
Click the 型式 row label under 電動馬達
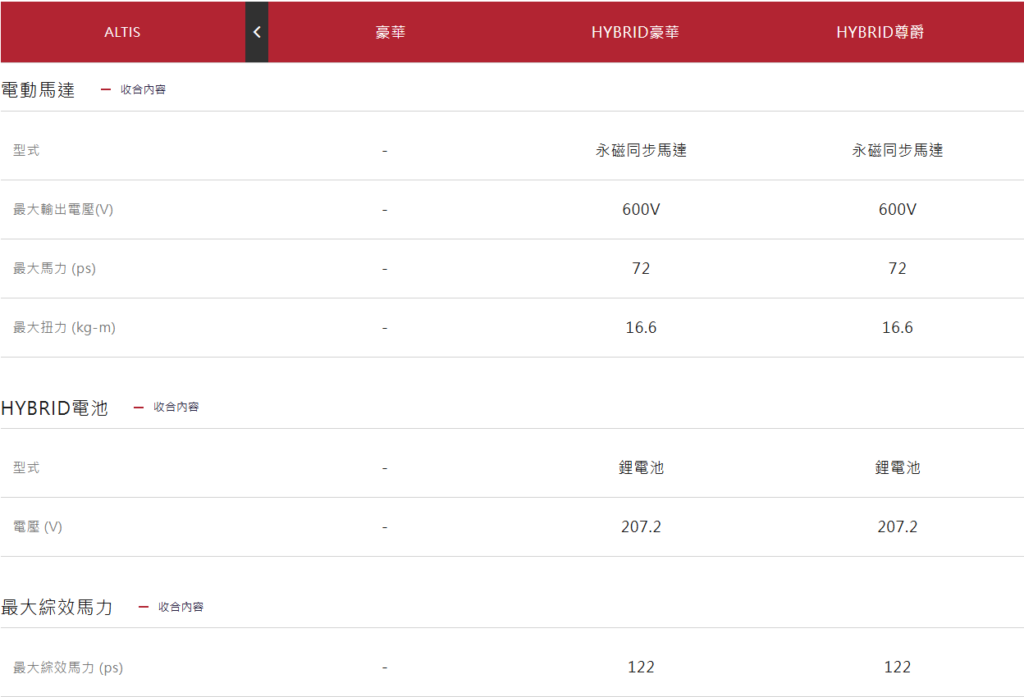tap(26, 150)
